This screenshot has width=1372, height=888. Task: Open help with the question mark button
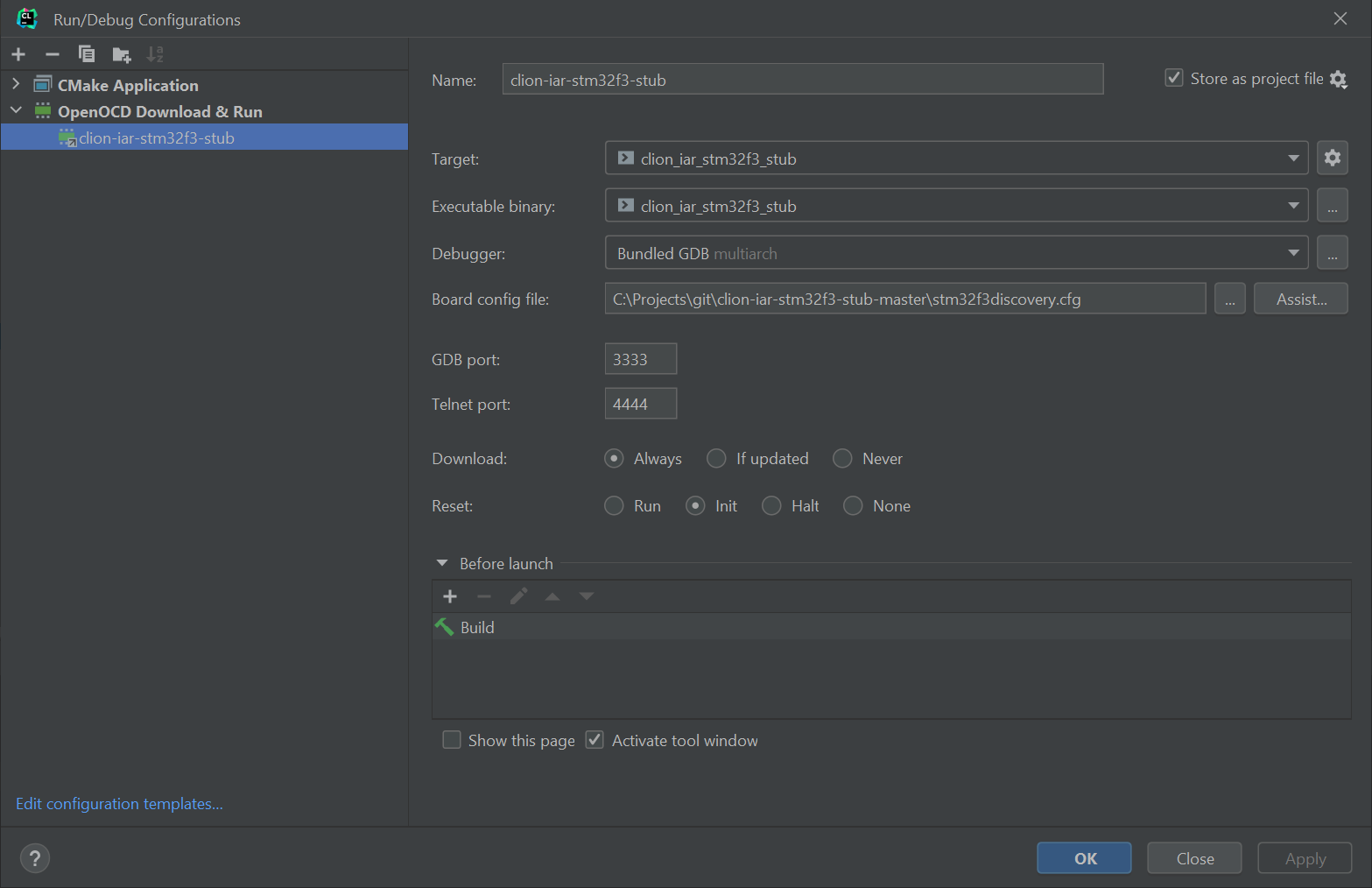[35, 858]
